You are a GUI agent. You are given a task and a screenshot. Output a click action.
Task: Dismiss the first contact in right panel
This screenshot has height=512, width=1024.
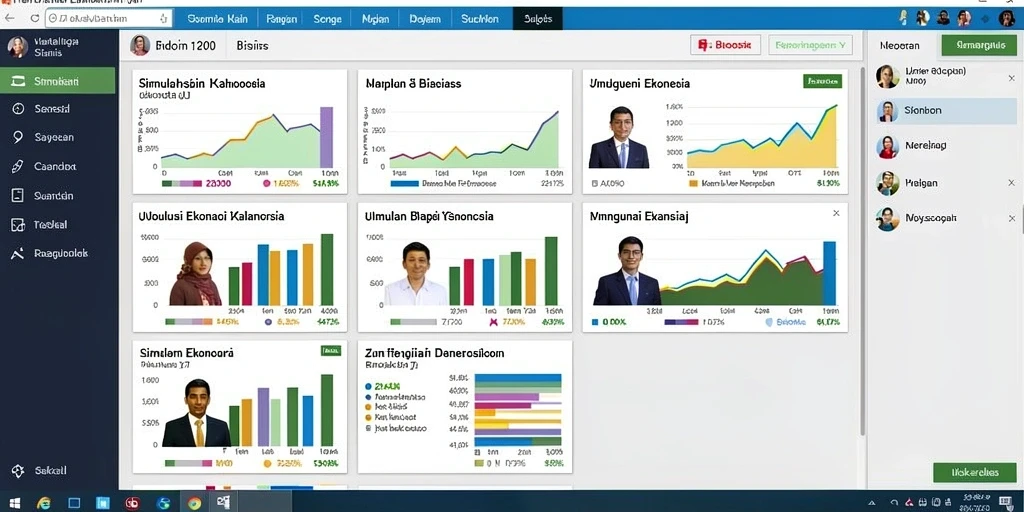tap(1012, 78)
